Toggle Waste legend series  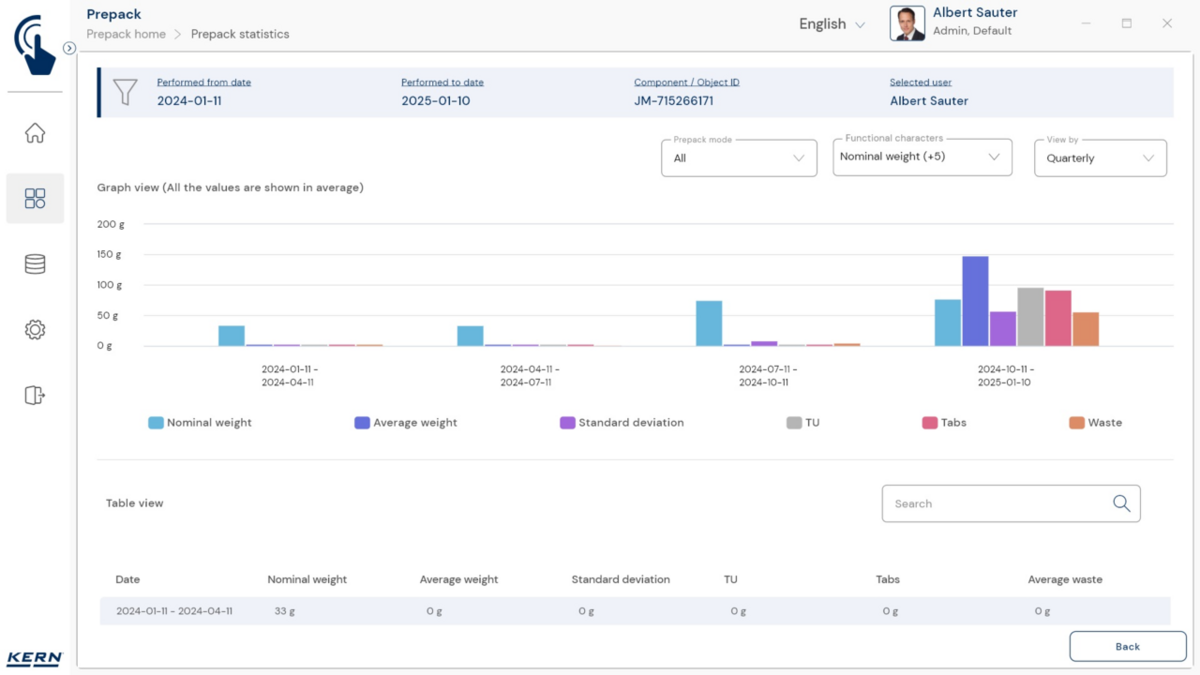click(1095, 423)
